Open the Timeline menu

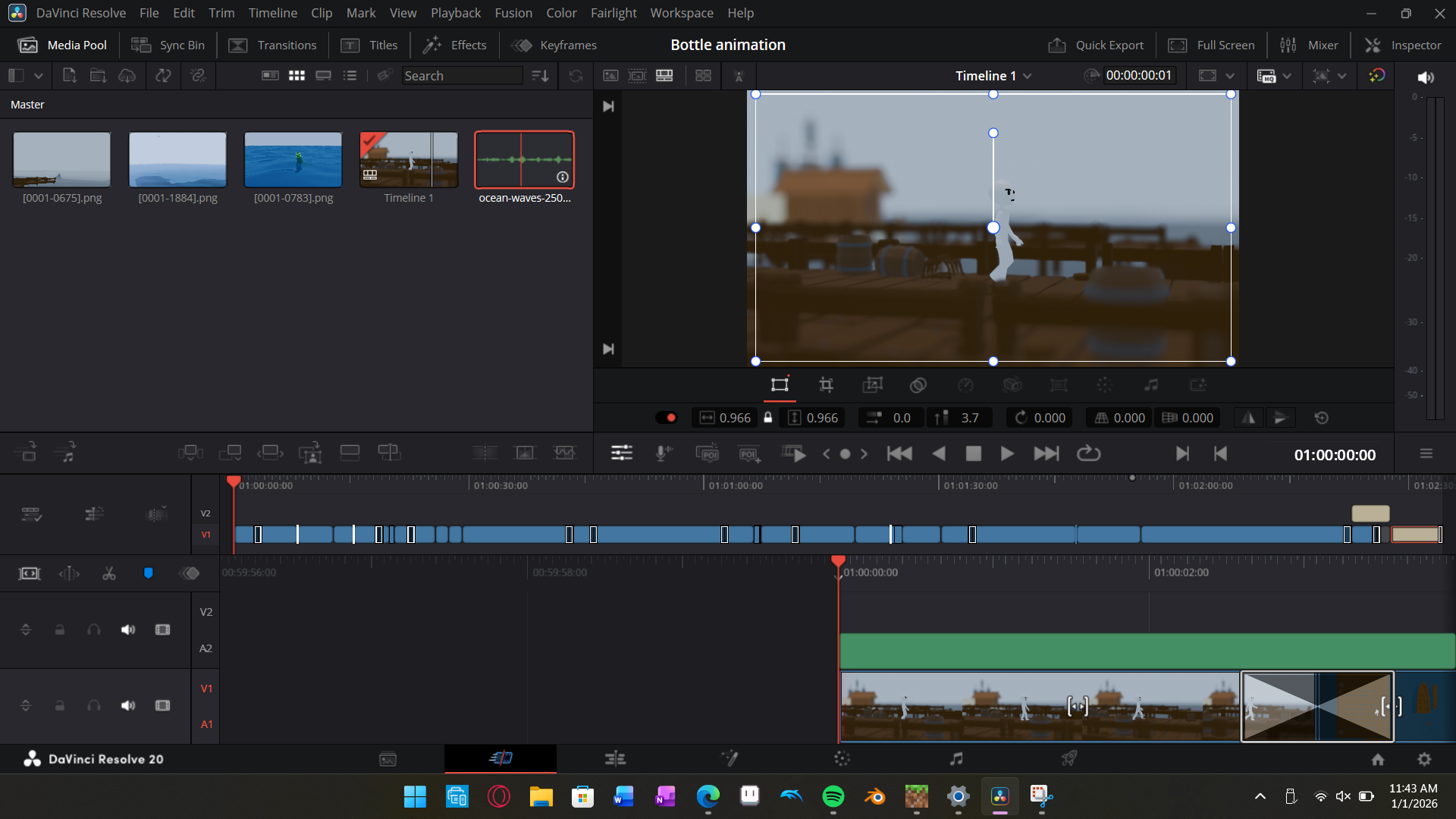pyautogui.click(x=273, y=13)
